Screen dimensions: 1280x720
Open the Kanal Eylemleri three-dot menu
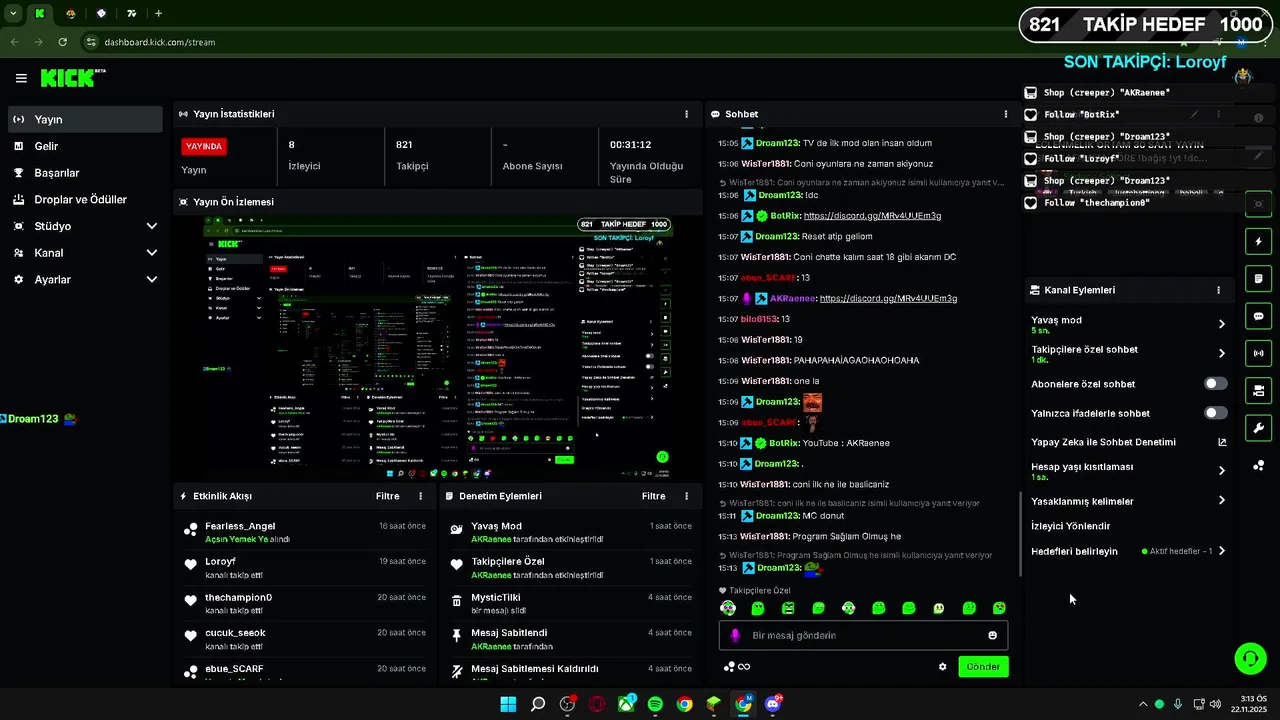[x=1218, y=290]
